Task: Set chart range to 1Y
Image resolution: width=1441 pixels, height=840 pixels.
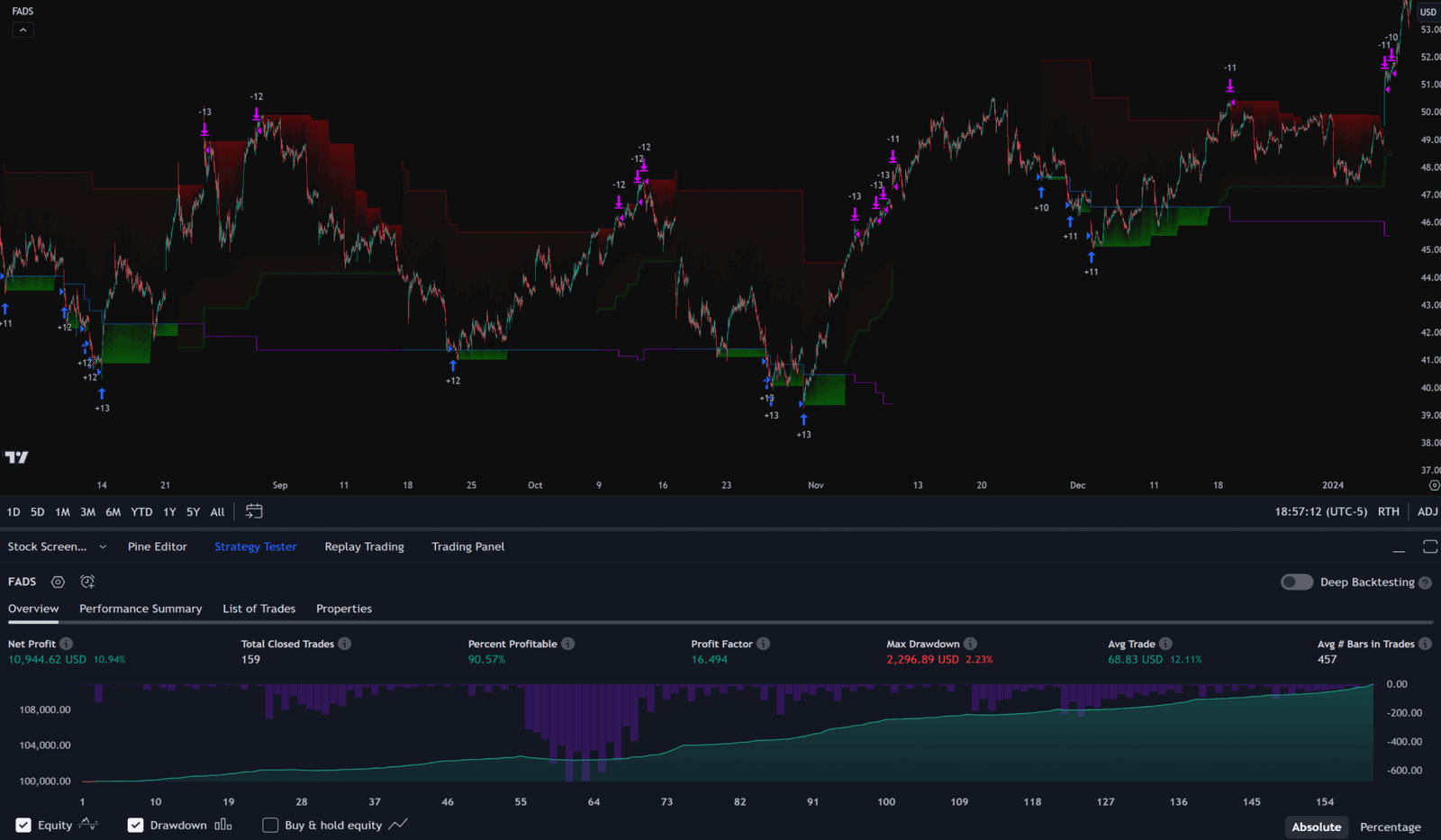Action: [169, 511]
